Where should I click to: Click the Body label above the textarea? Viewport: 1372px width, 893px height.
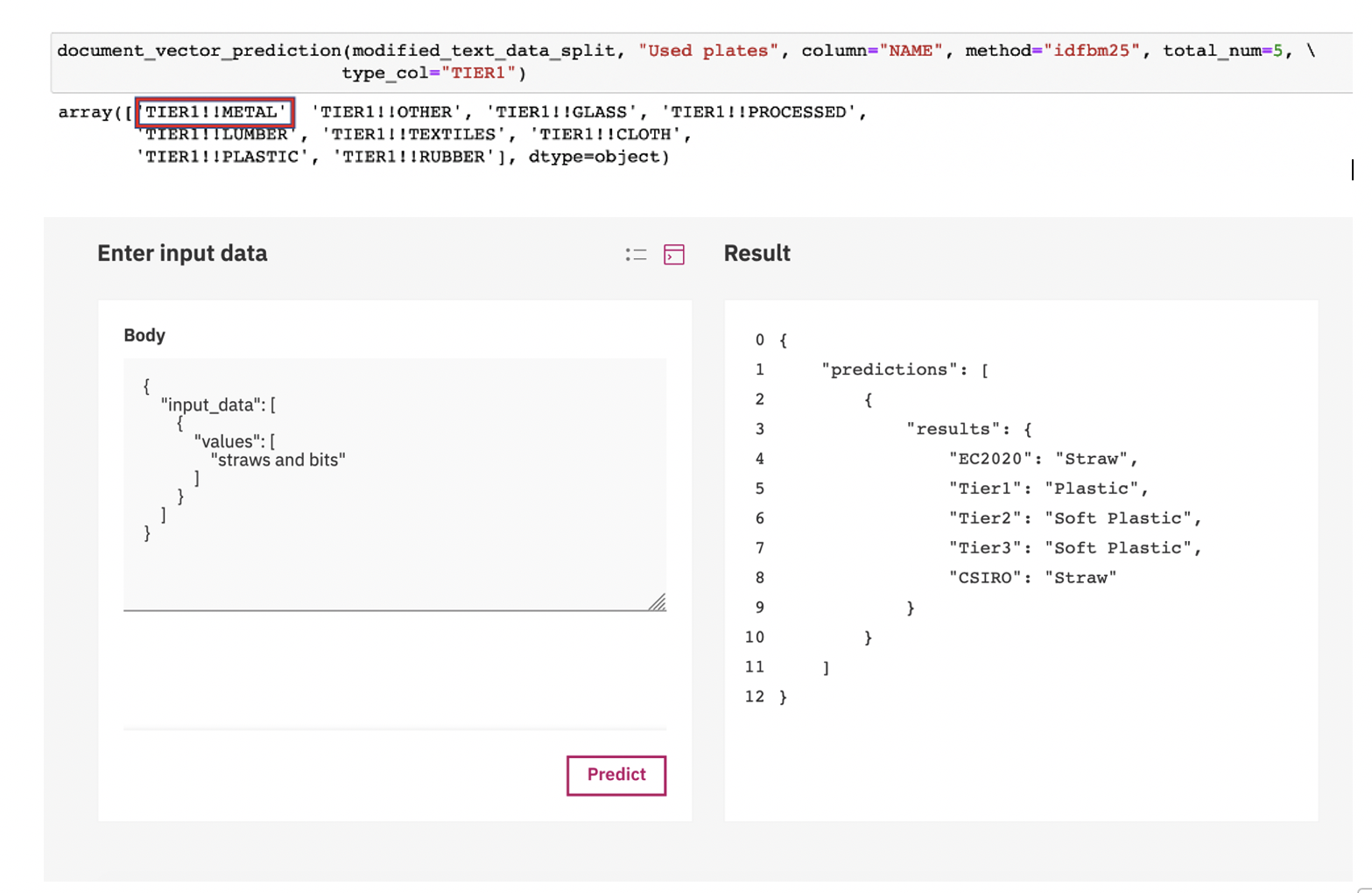(144, 335)
